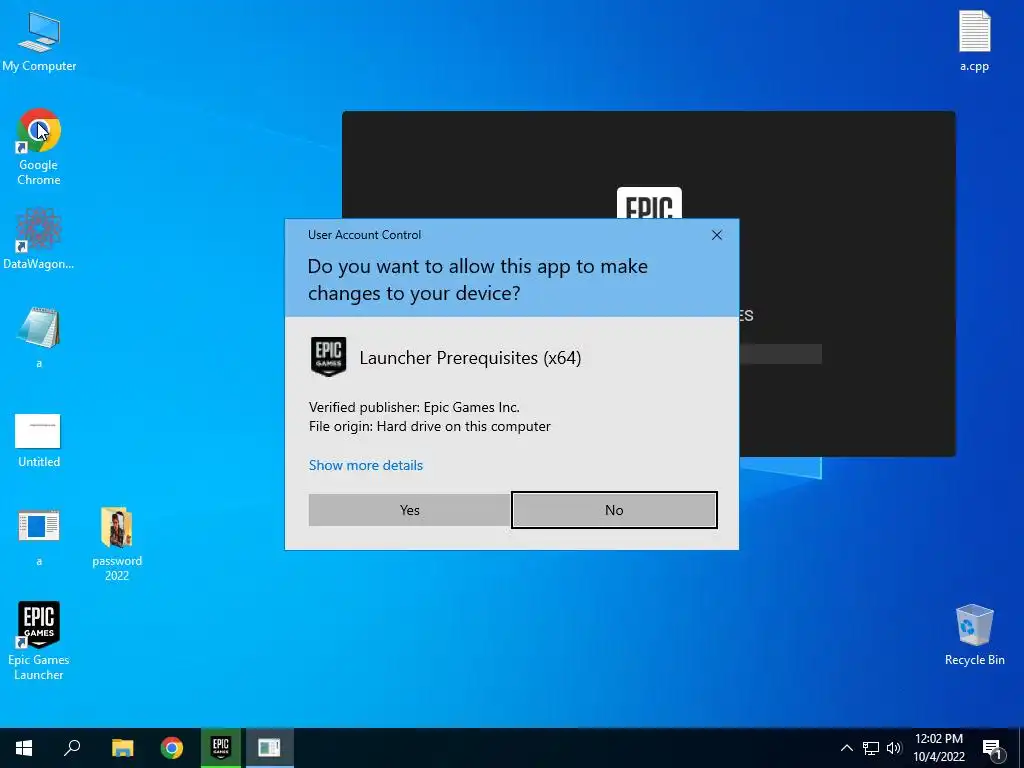This screenshot has width=1024, height=768.
Task: Open the volume speaker tray icon
Action: (x=894, y=748)
